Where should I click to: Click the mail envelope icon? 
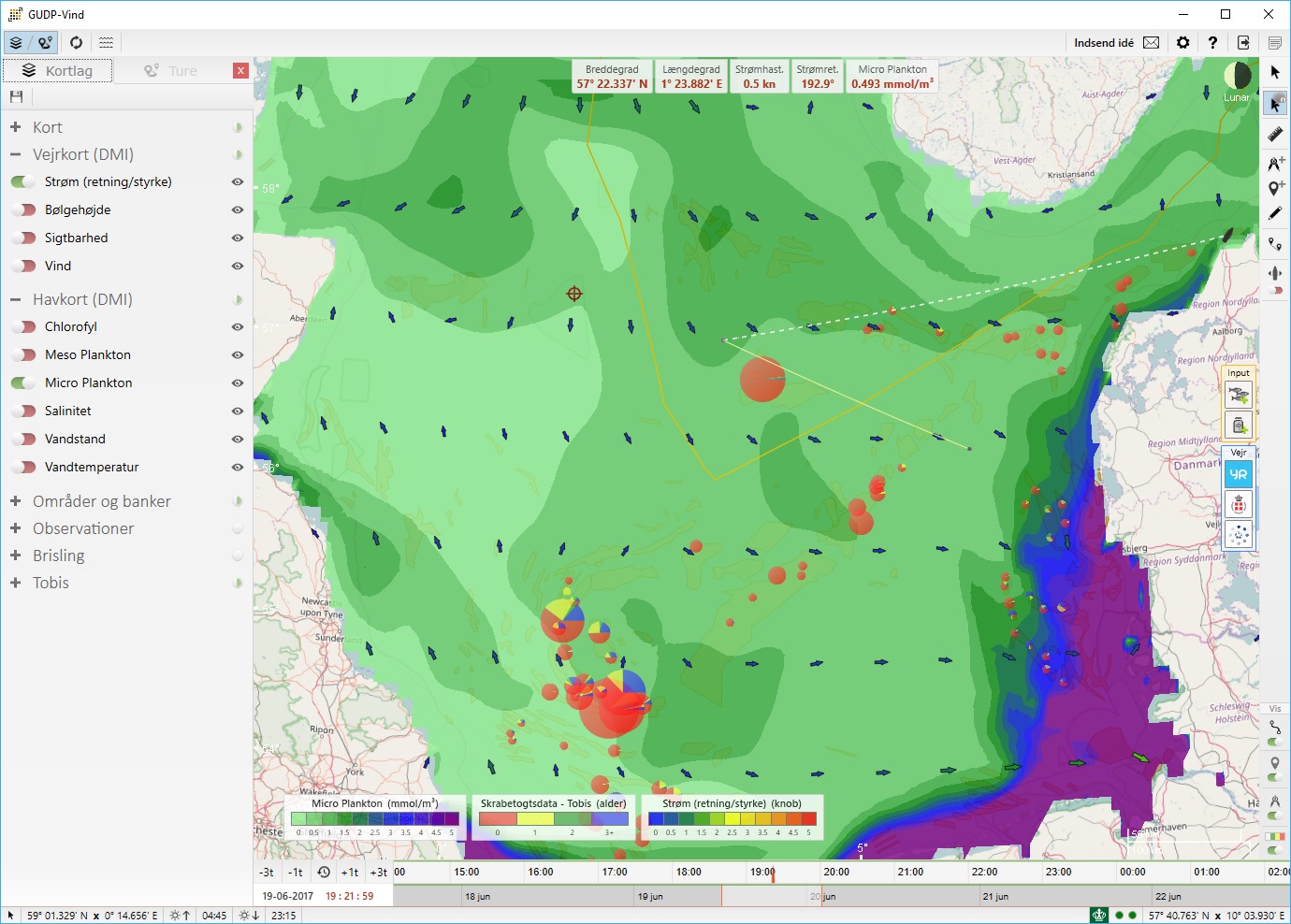point(1152,43)
